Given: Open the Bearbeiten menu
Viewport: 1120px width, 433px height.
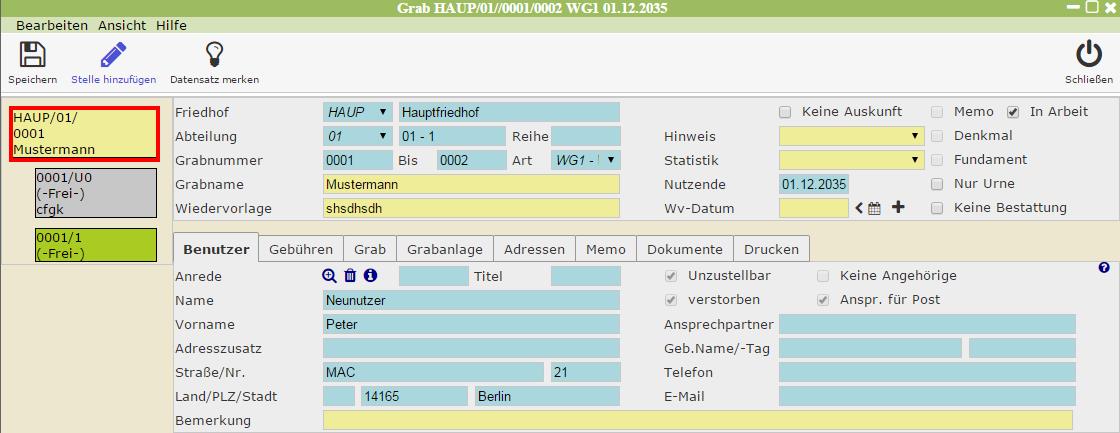Looking at the screenshot, I should 51,25.
